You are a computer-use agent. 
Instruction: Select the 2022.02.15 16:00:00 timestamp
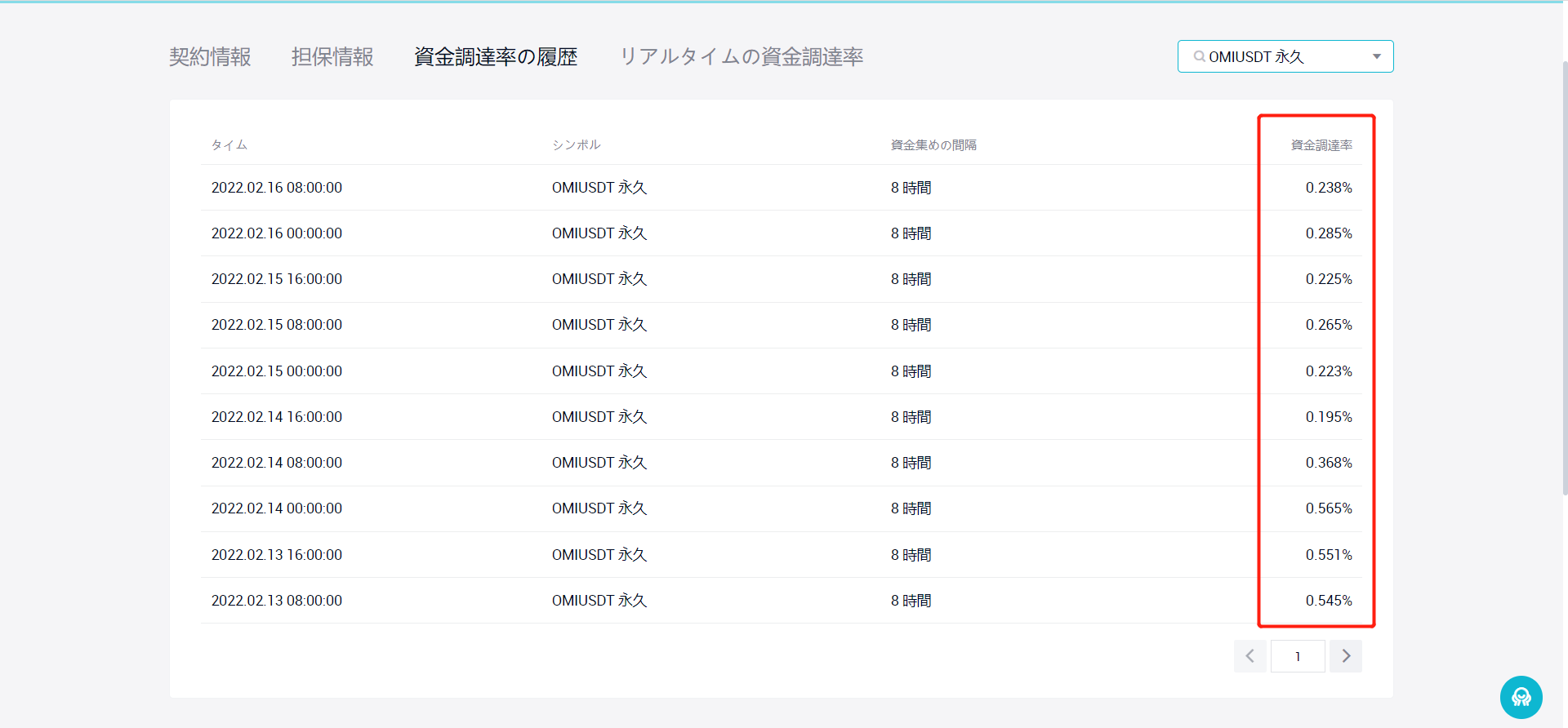277,279
